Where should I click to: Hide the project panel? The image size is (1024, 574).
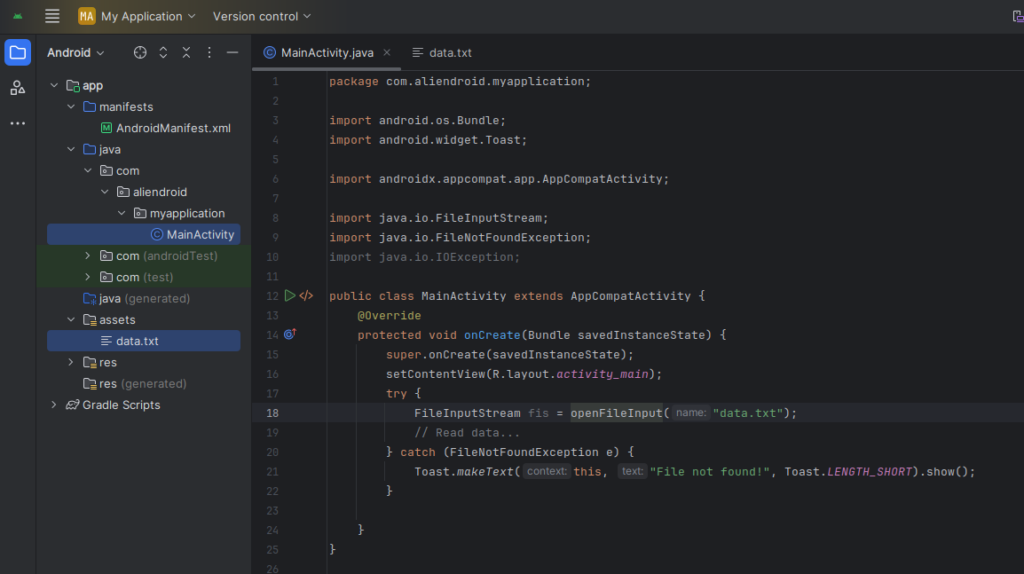232,53
